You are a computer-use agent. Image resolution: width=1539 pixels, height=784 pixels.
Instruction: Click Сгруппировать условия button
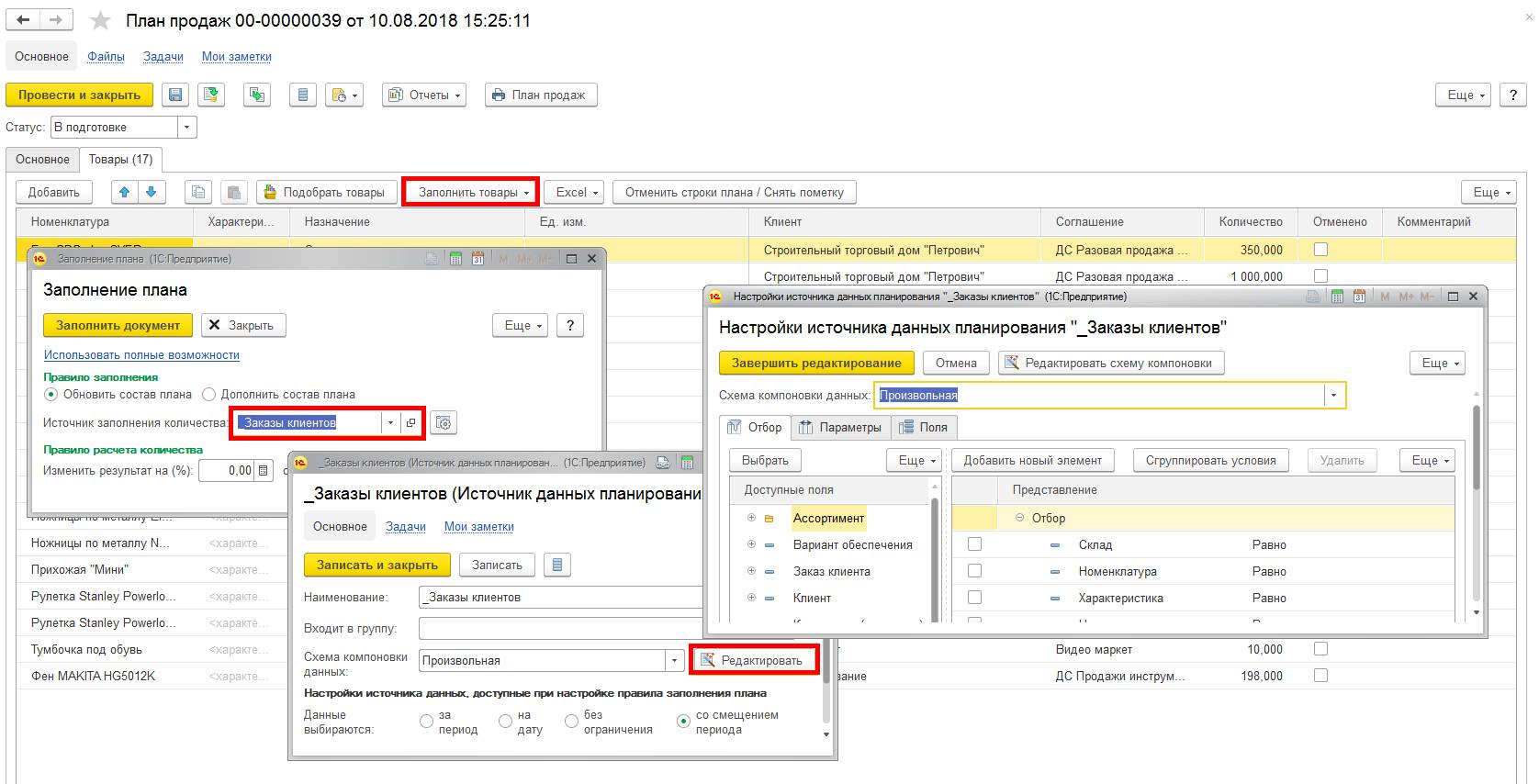pos(1210,460)
